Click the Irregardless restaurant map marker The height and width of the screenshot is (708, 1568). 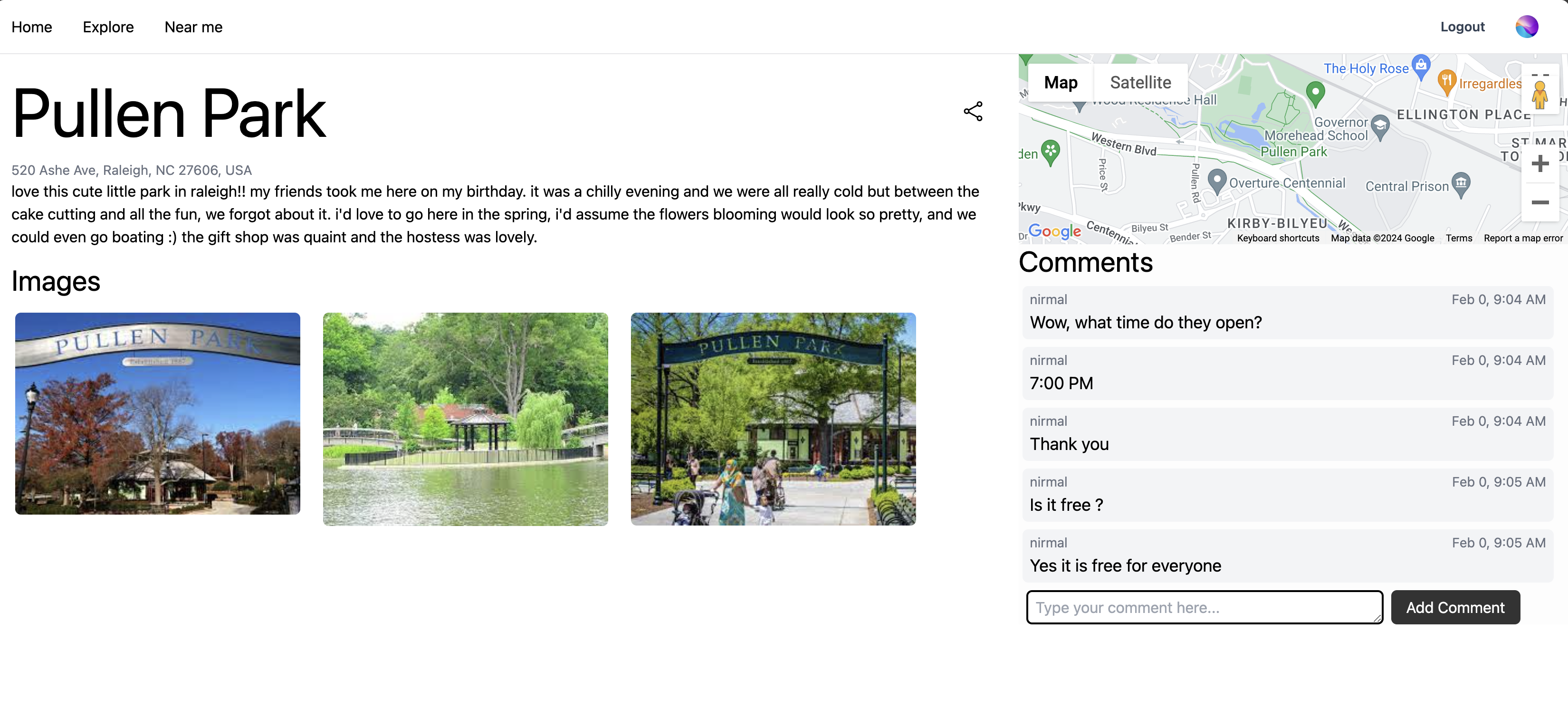point(1446,81)
